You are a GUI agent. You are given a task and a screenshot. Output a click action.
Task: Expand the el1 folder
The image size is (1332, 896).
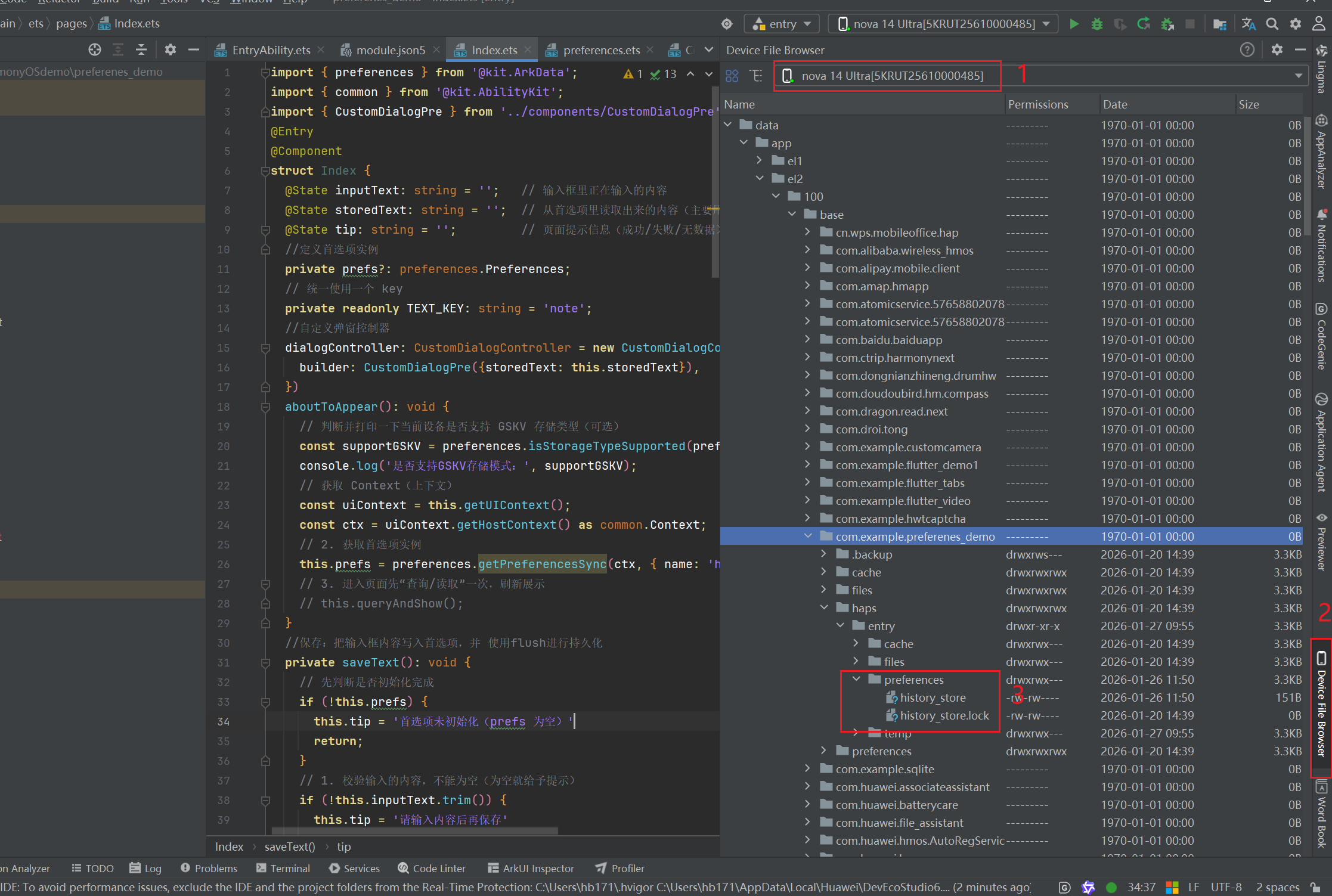coord(759,160)
